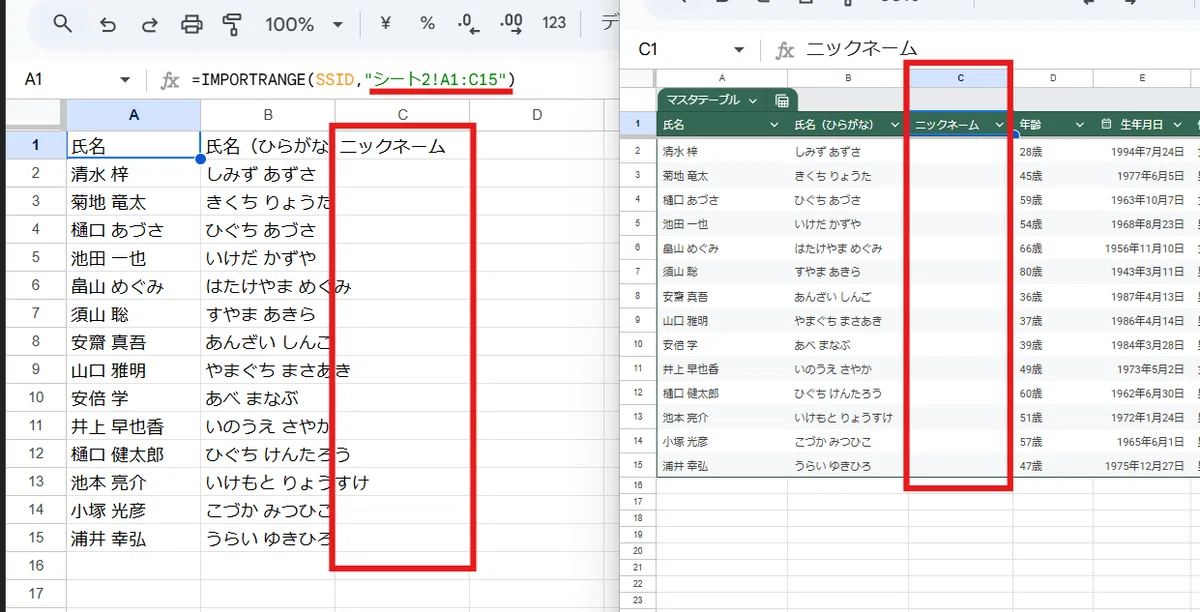The height and width of the screenshot is (612, 1200).
Task: Select column B header in left sheet
Action: pyautogui.click(x=268, y=115)
